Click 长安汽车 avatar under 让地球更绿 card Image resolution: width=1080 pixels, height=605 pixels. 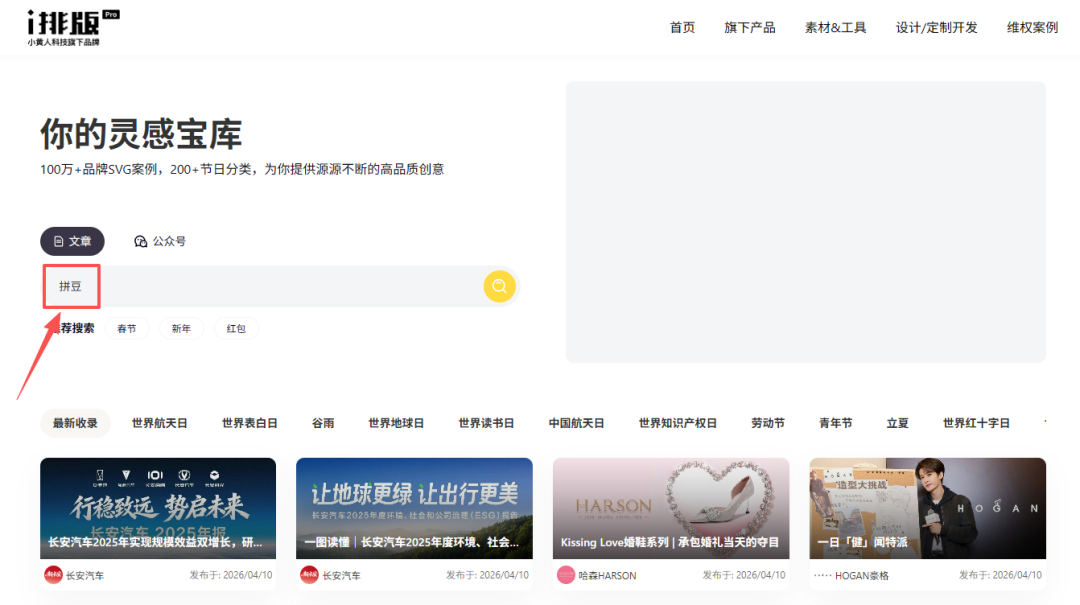[309, 575]
